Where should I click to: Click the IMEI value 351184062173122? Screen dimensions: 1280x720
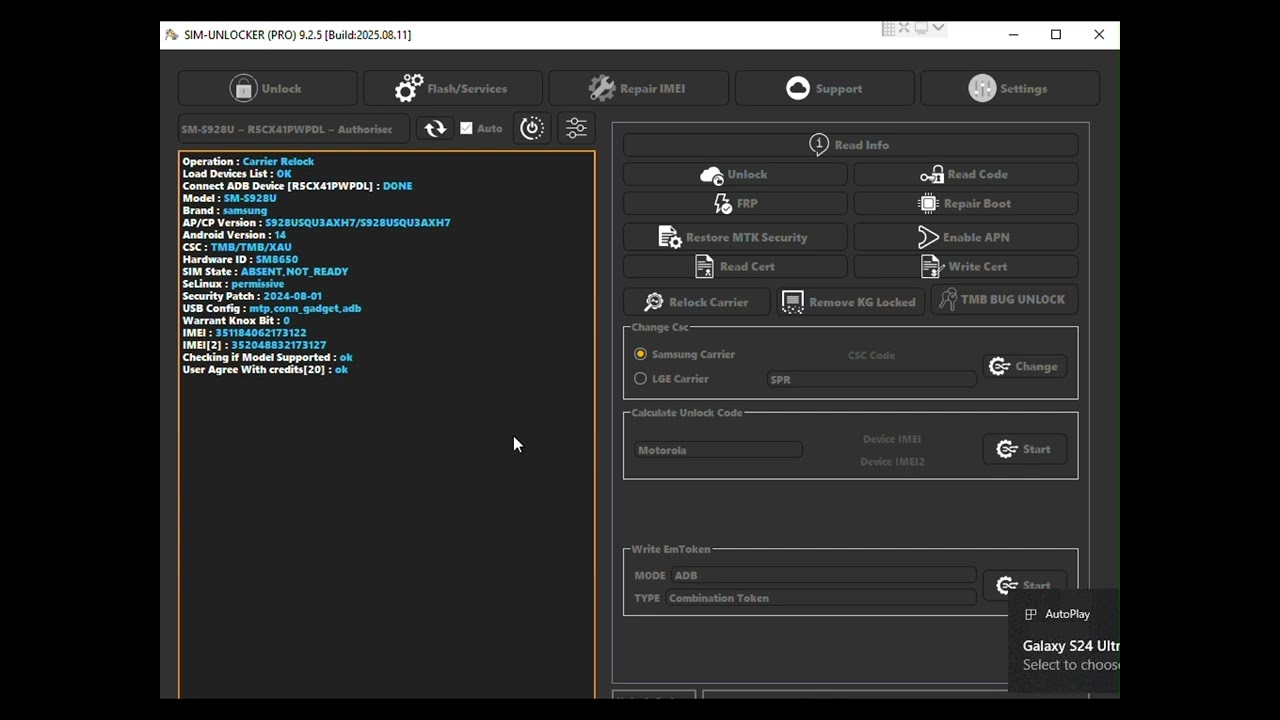[x=261, y=333]
